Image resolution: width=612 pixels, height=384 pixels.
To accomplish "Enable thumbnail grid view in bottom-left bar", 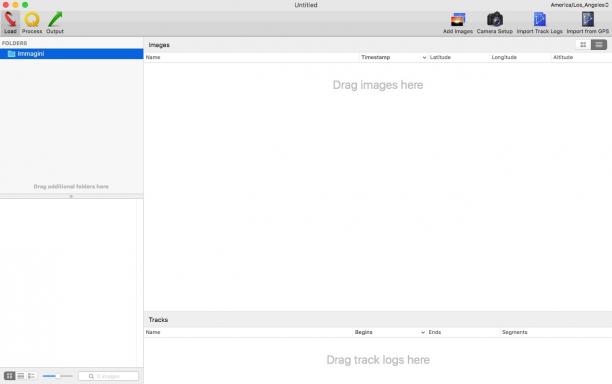I will tap(9, 376).
